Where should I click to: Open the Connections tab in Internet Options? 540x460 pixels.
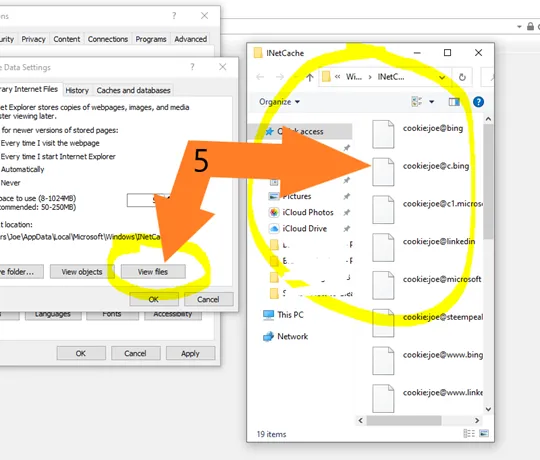(108, 39)
